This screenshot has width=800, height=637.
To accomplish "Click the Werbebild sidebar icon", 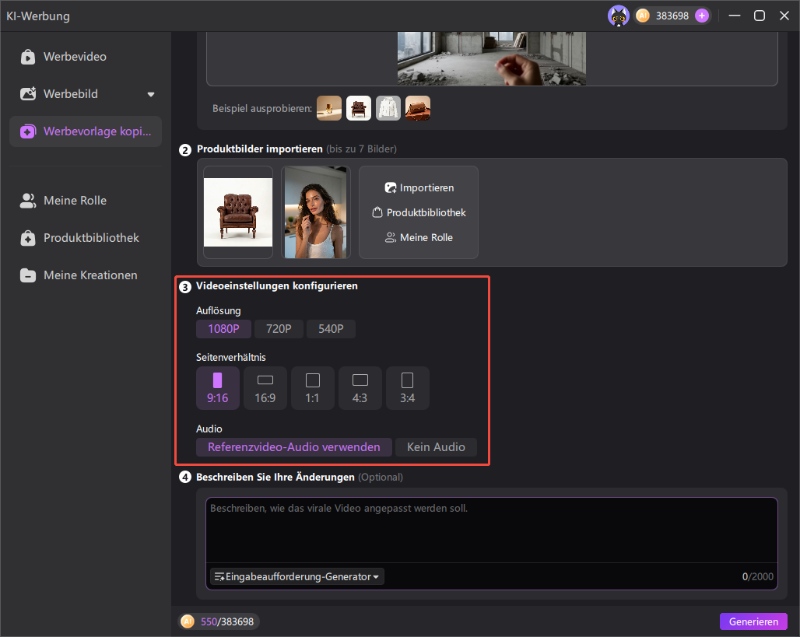I will 28,94.
